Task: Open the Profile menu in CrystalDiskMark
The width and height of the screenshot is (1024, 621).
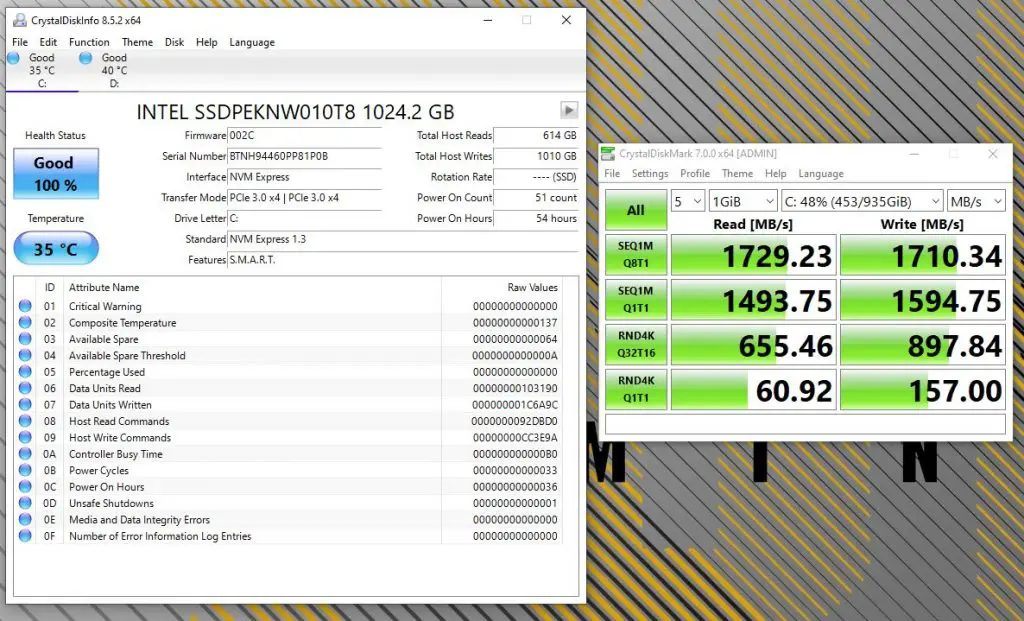Action: [694, 173]
